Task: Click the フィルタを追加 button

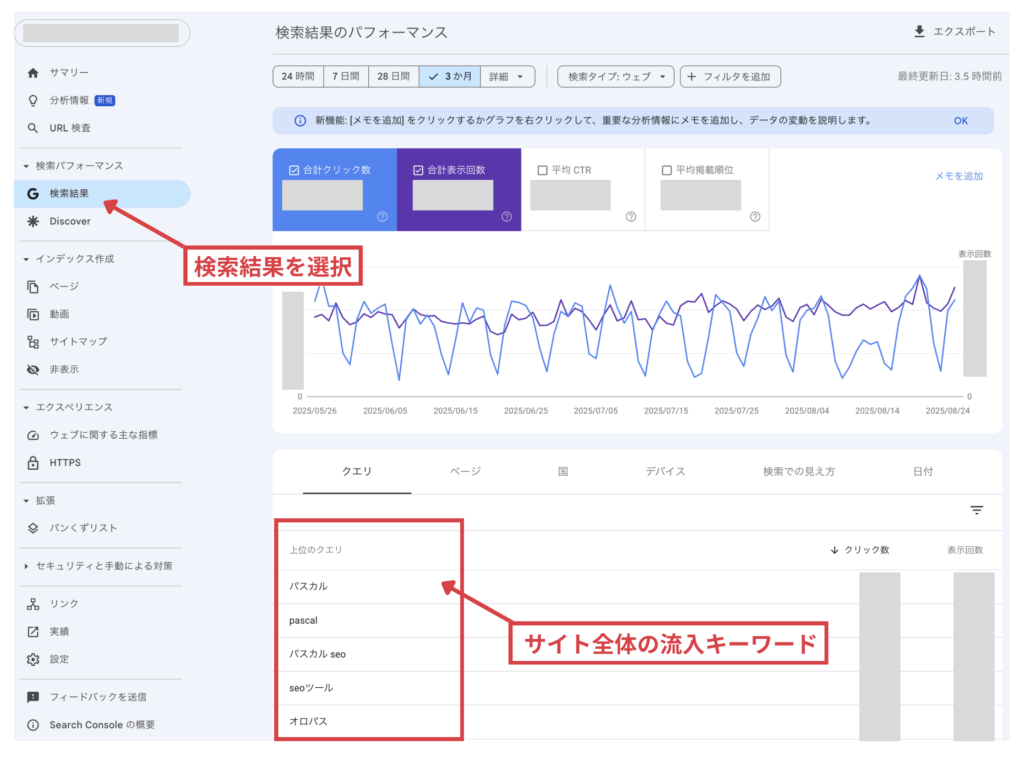Action: pyautogui.click(x=730, y=76)
